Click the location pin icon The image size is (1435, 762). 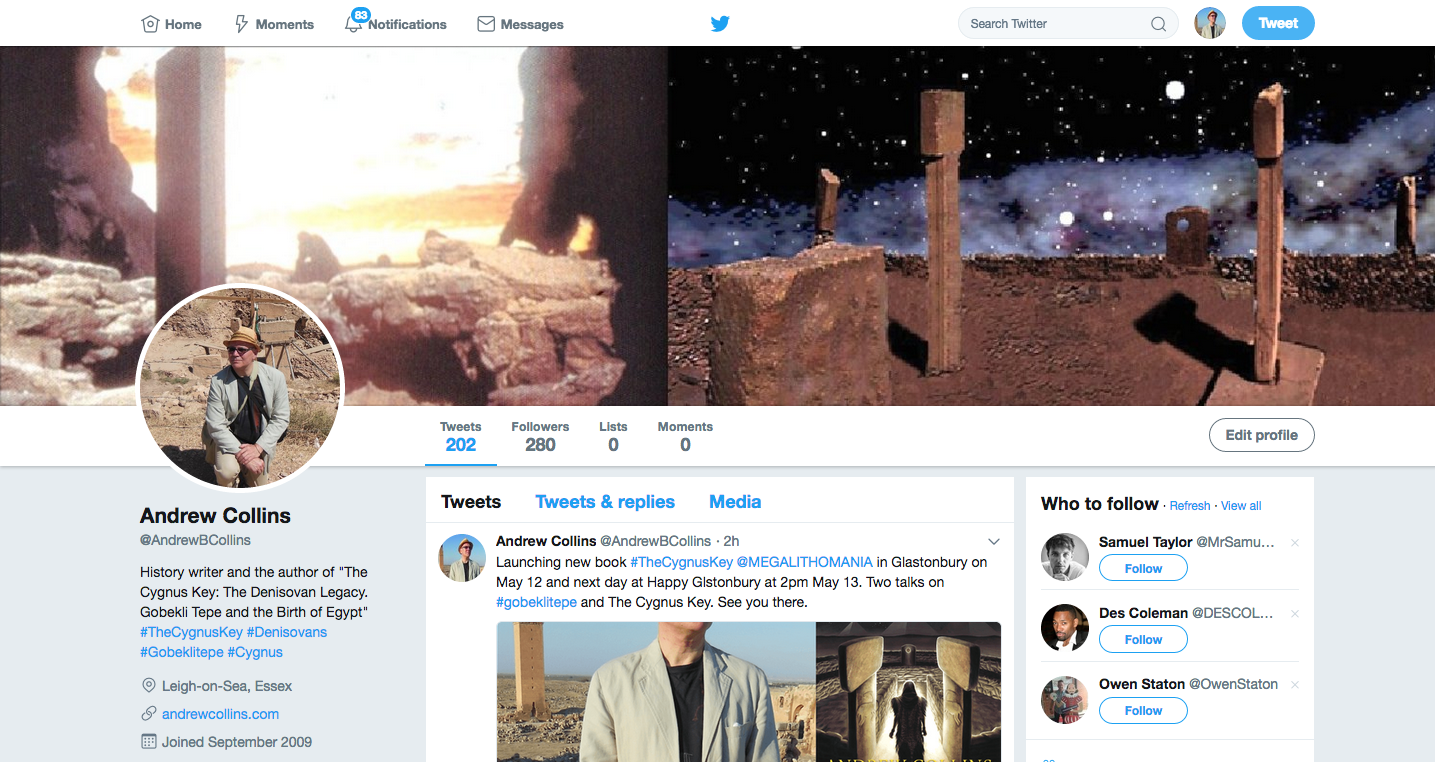[149, 686]
